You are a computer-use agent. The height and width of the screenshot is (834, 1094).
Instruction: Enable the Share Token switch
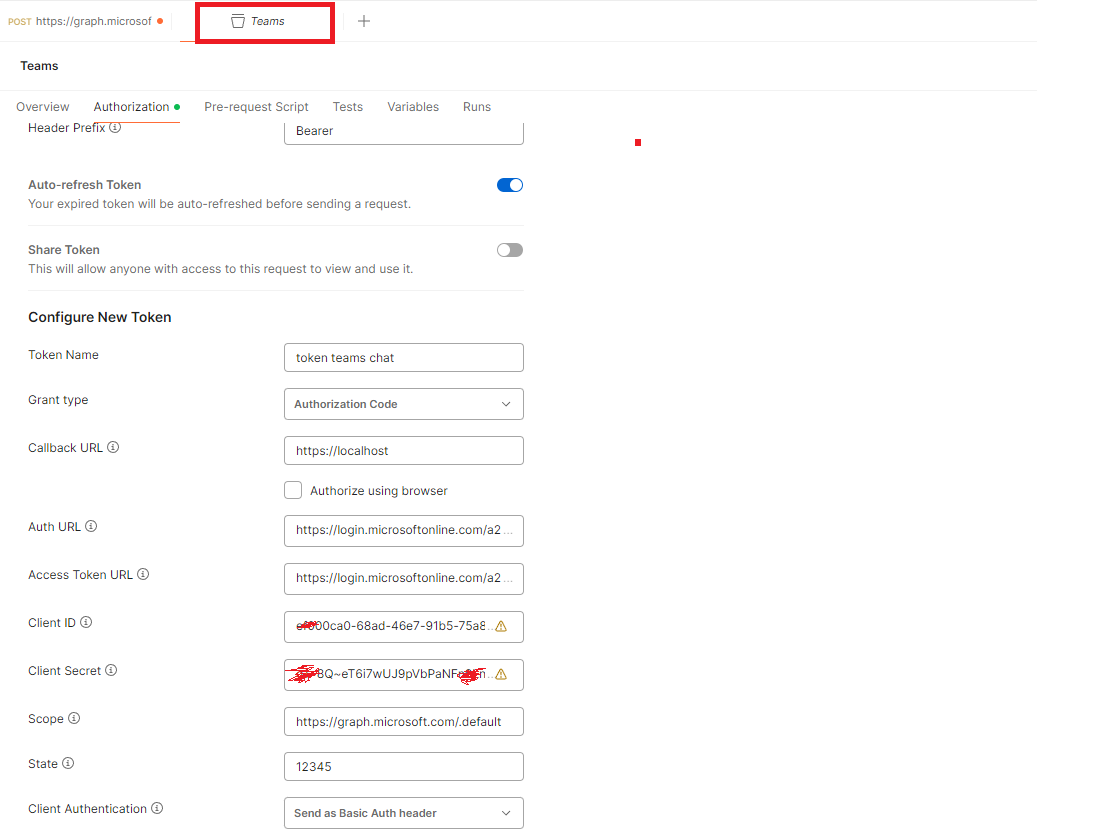coord(510,250)
